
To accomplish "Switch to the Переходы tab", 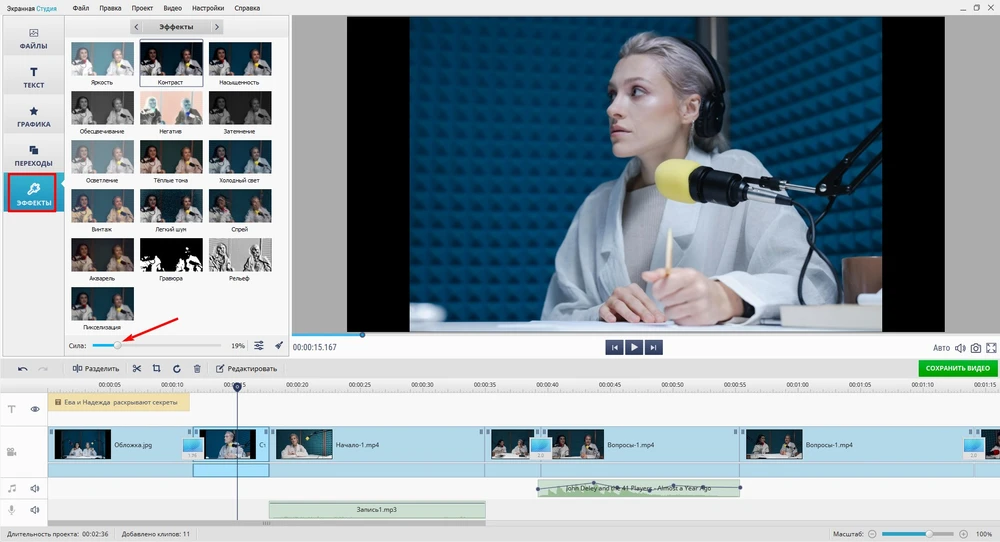I will click(33, 155).
